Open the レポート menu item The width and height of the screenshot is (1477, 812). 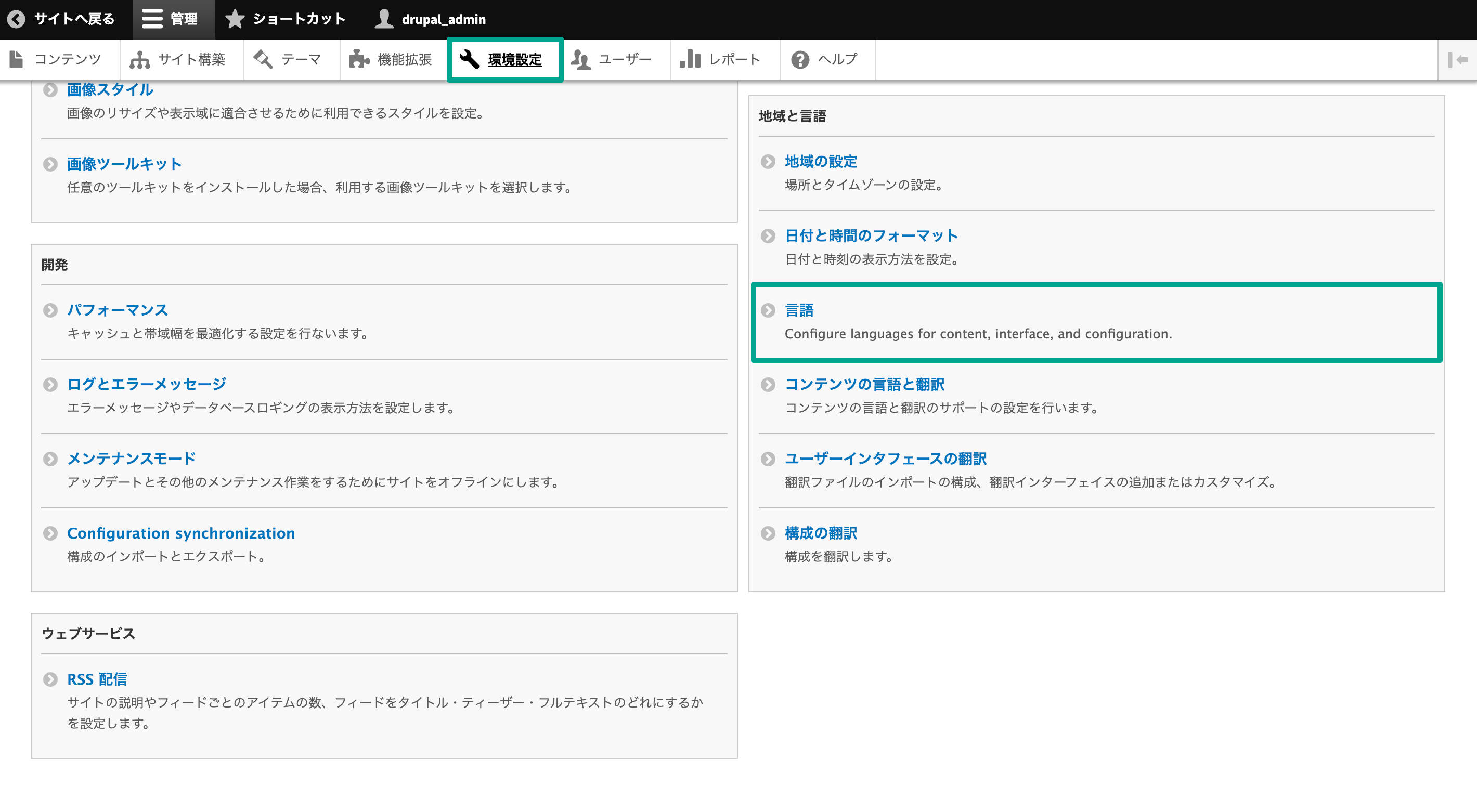[x=725, y=60]
